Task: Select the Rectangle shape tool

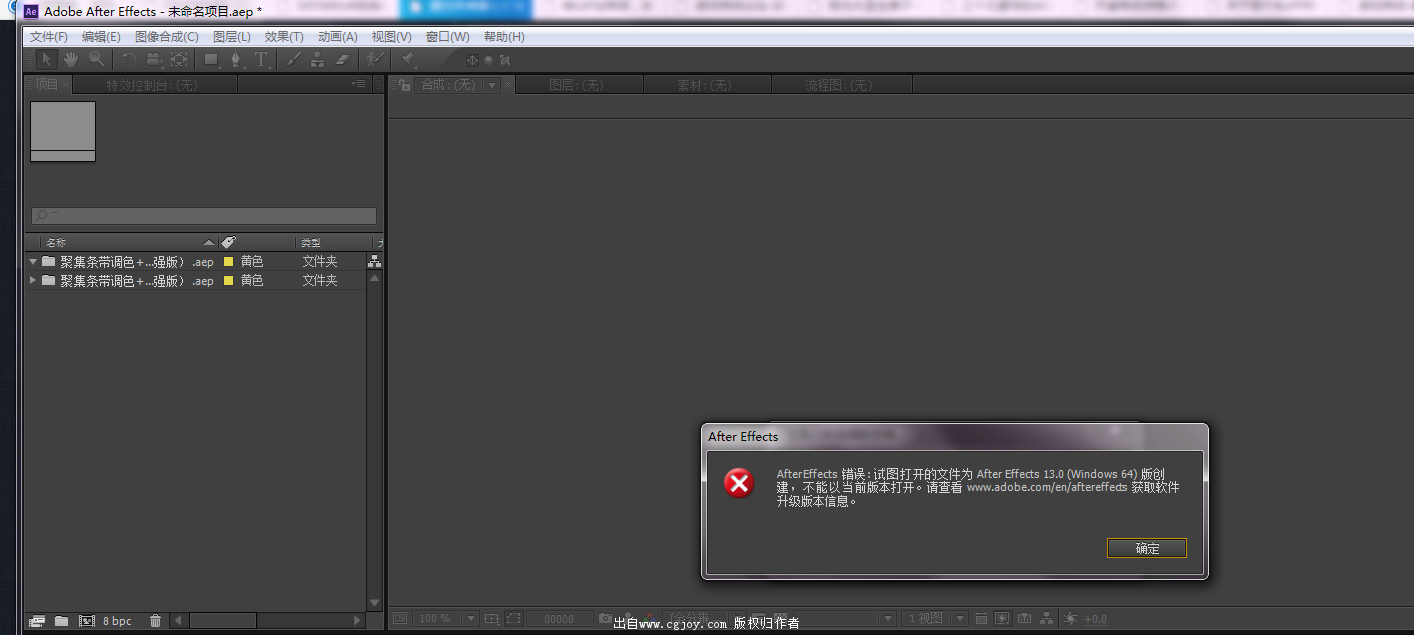Action: click(x=211, y=60)
